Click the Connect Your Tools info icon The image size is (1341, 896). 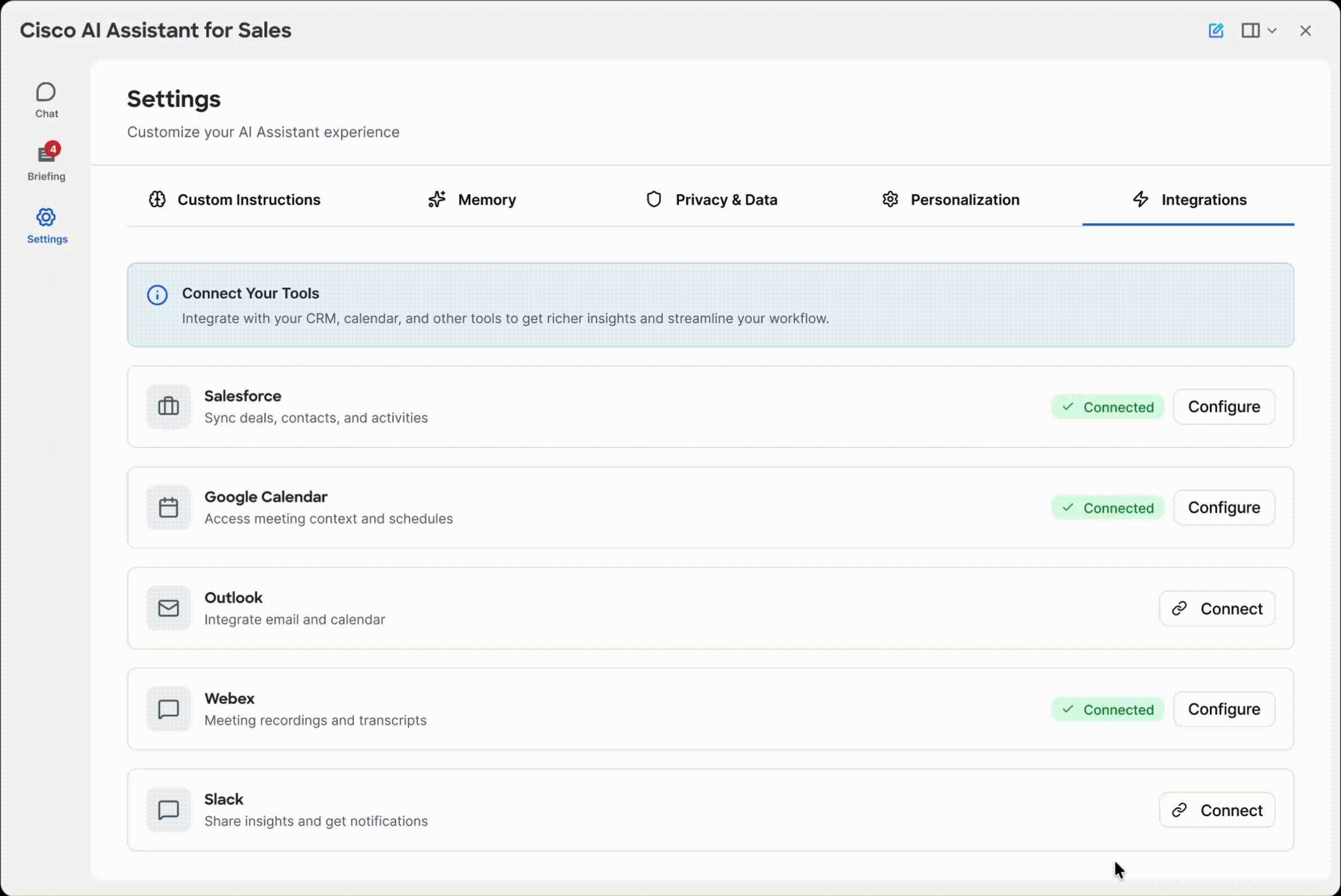click(x=157, y=295)
